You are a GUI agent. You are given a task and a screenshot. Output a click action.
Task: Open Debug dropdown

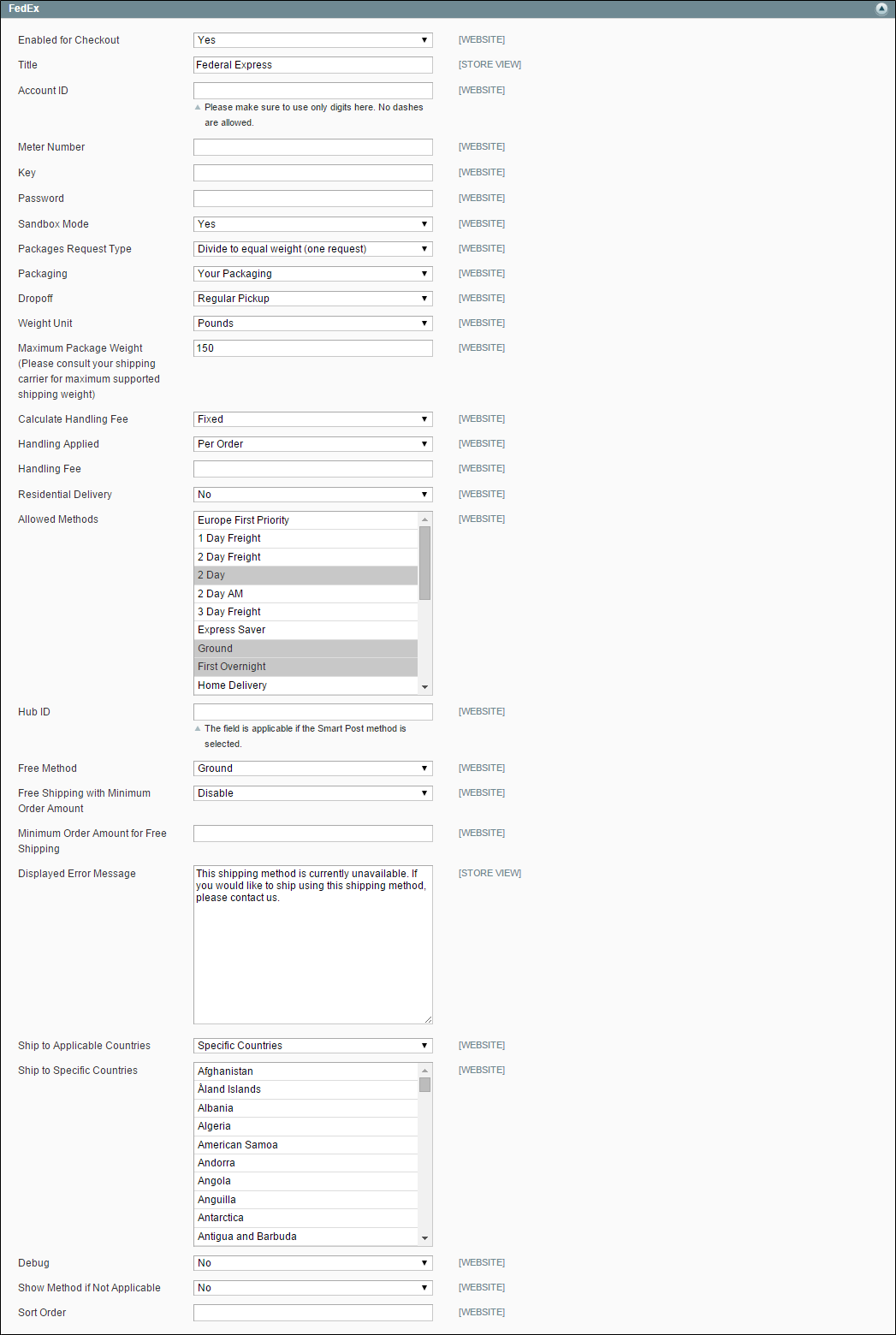[x=313, y=1263]
